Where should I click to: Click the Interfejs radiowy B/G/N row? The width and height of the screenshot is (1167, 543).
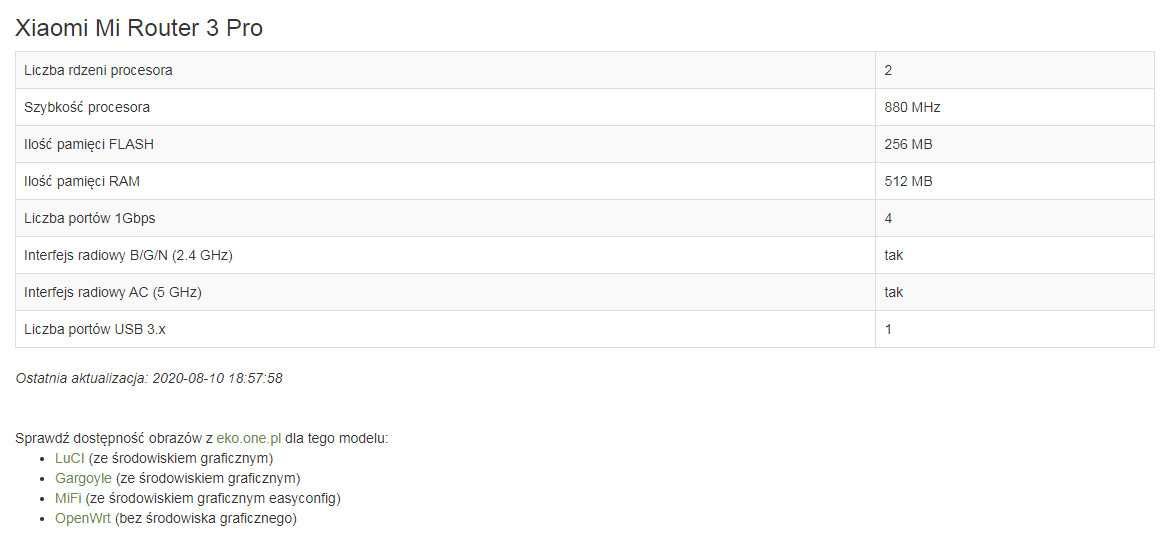584,255
